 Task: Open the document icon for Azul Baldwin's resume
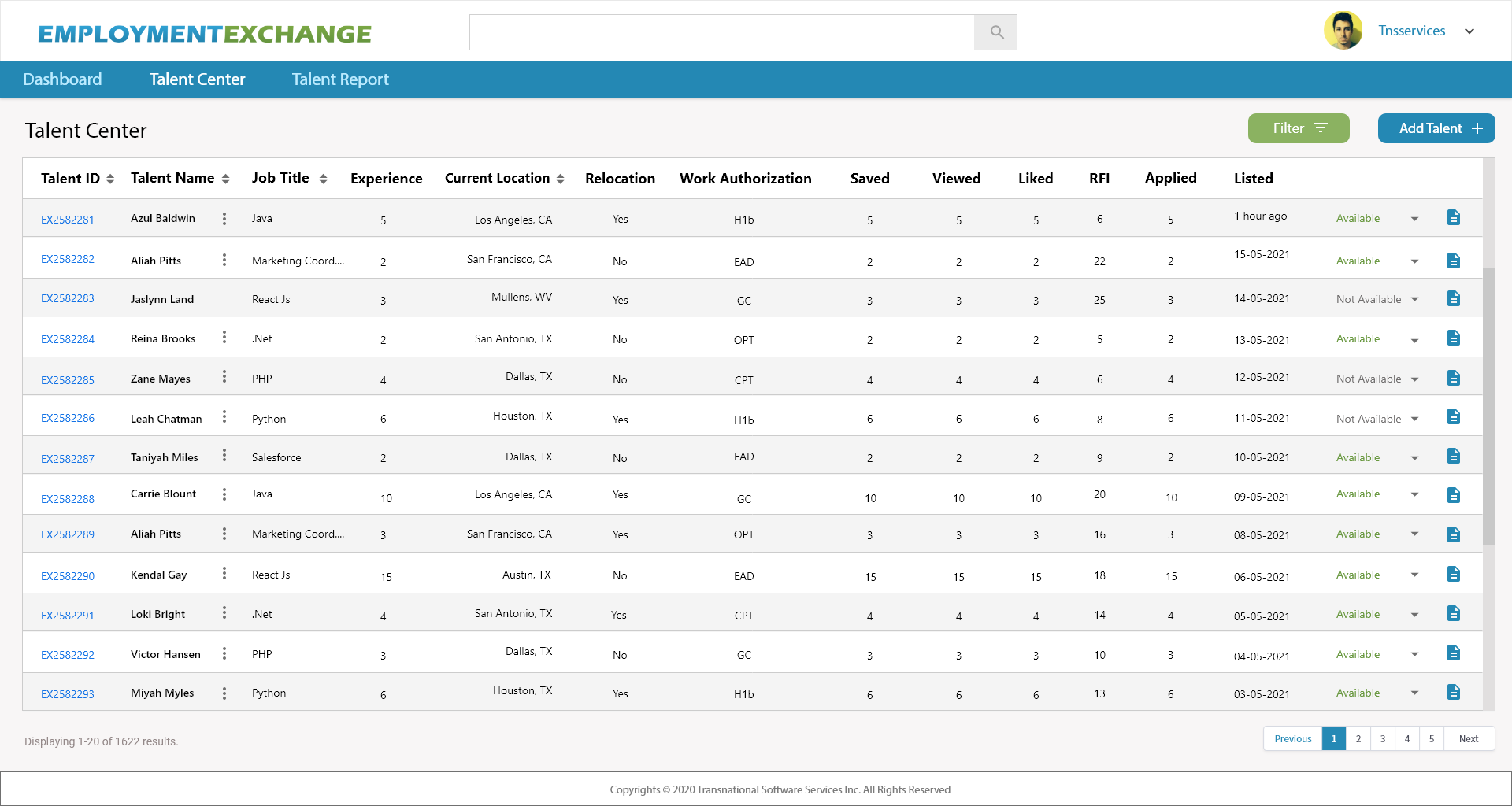click(x=1454, y=217)
